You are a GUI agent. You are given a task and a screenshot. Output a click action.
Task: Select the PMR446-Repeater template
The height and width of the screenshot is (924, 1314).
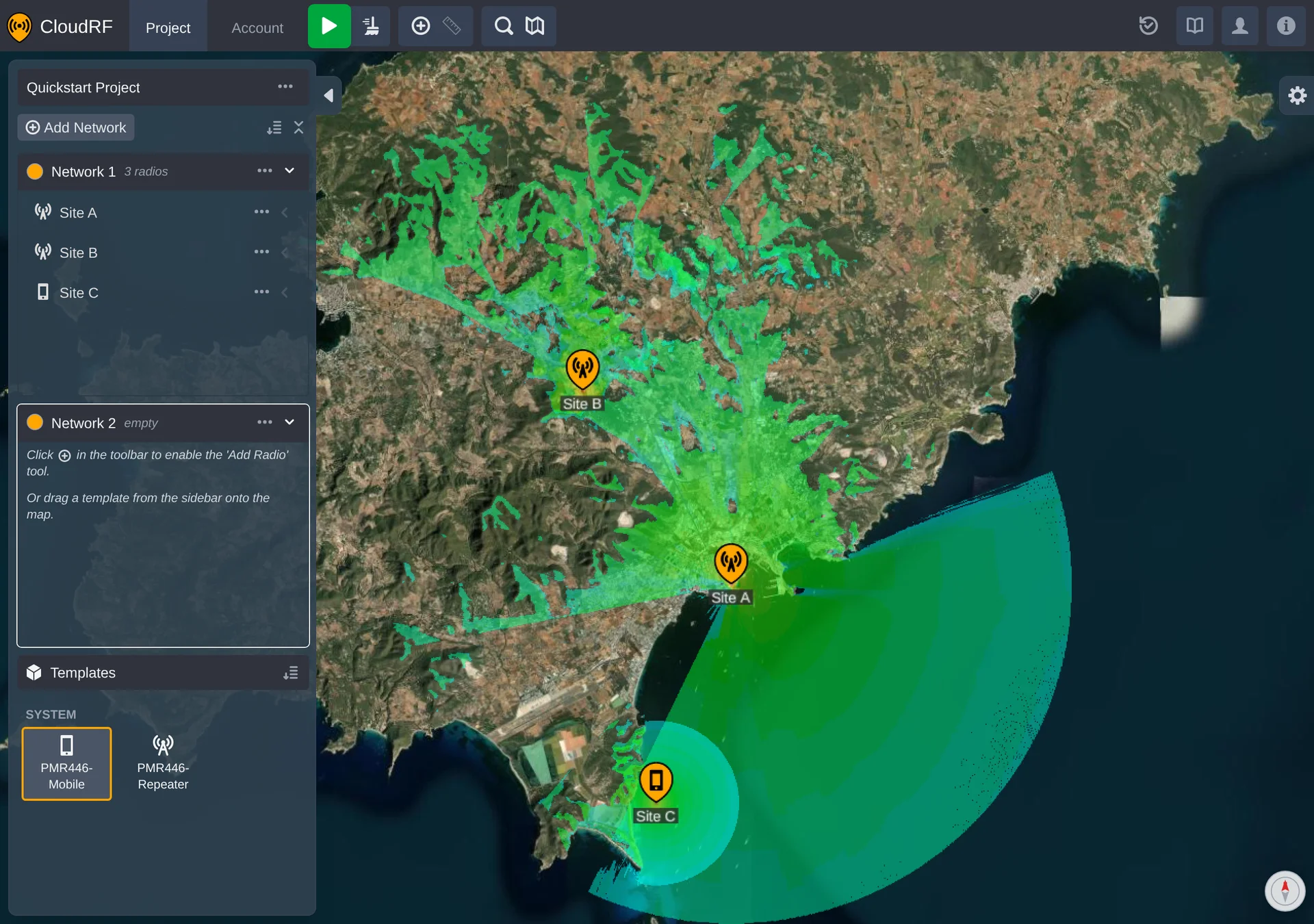(163, 764)
